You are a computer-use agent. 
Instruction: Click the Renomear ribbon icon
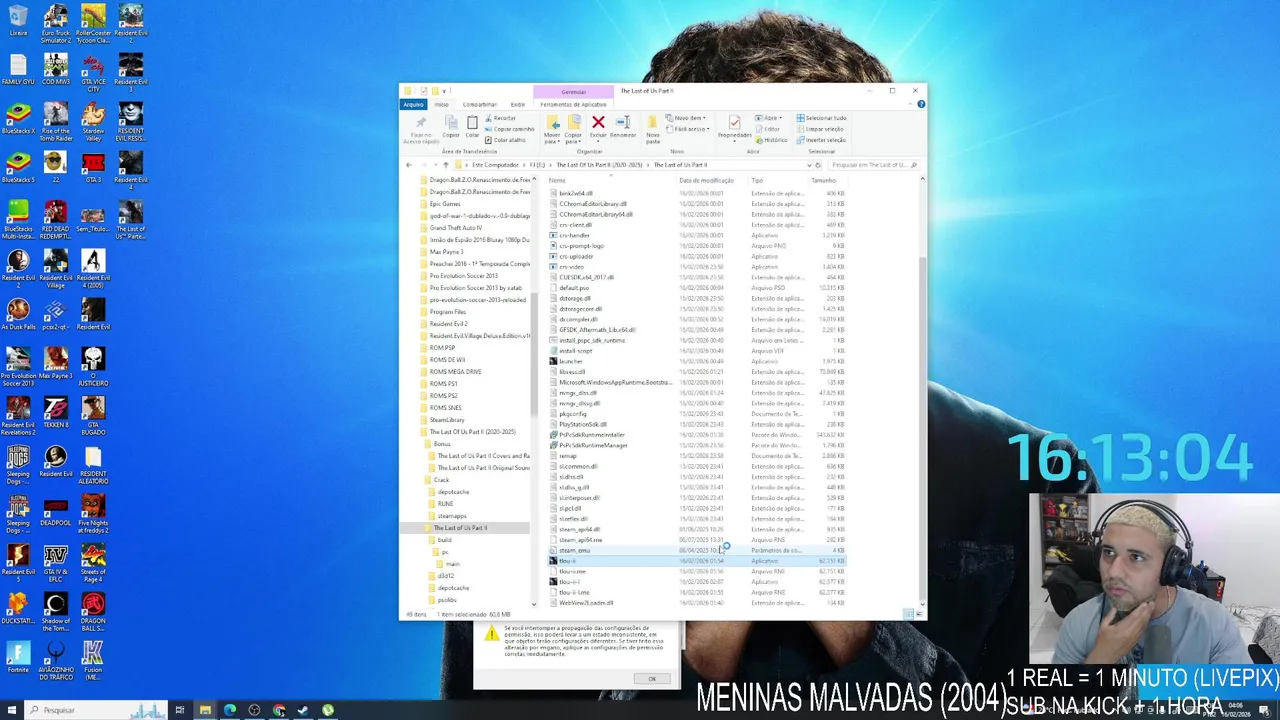(x=622, y=123)
